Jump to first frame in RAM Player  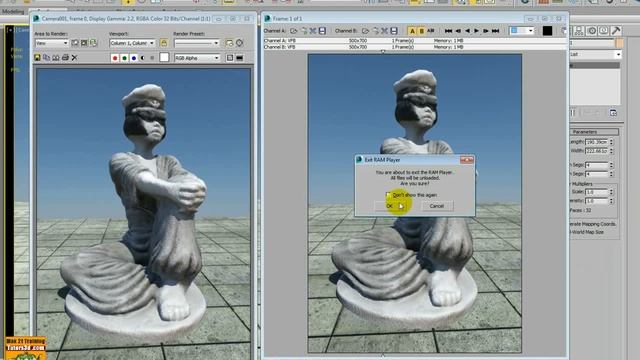tap(448, 31)
